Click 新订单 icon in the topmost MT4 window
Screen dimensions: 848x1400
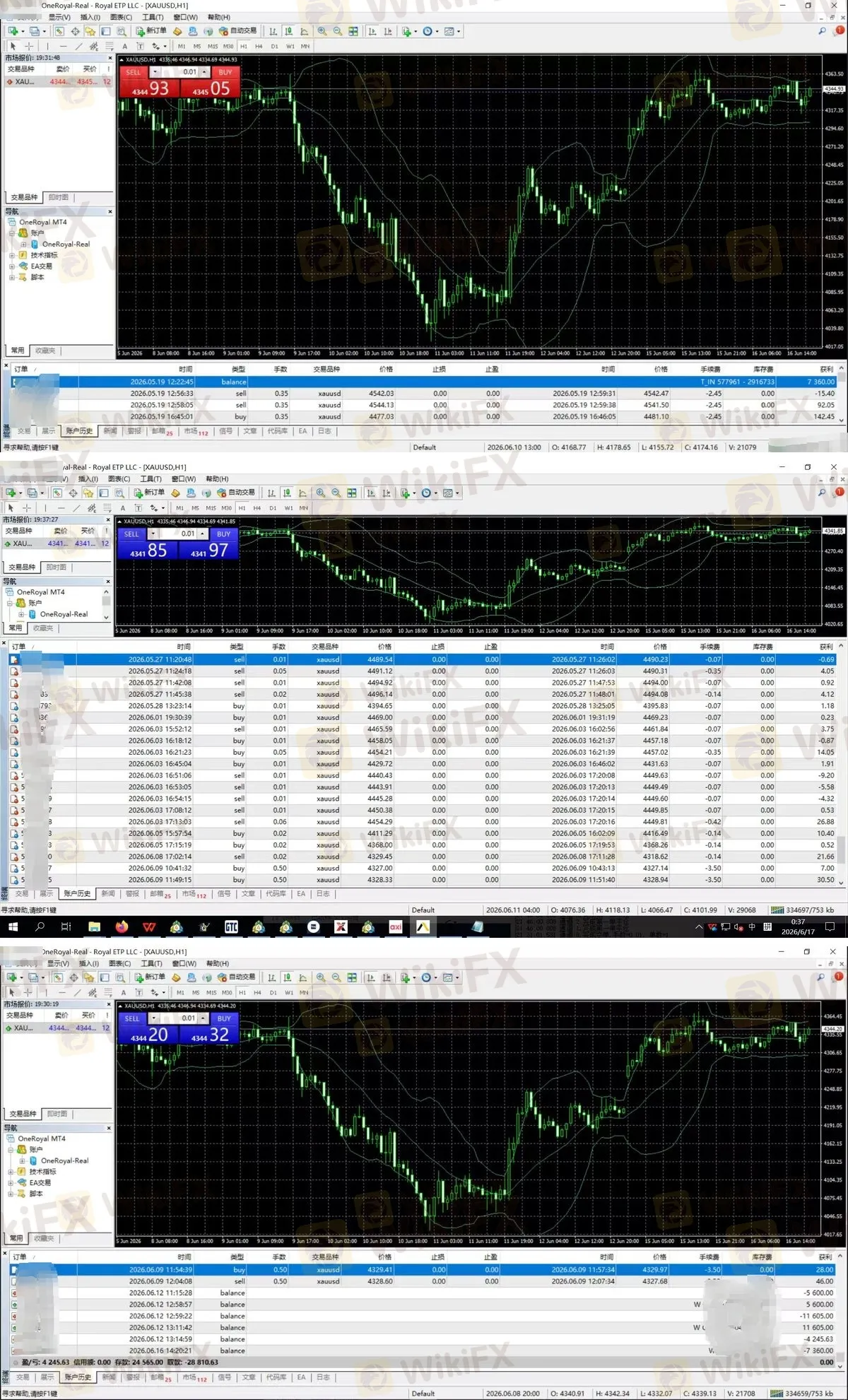tap(151, 31)
